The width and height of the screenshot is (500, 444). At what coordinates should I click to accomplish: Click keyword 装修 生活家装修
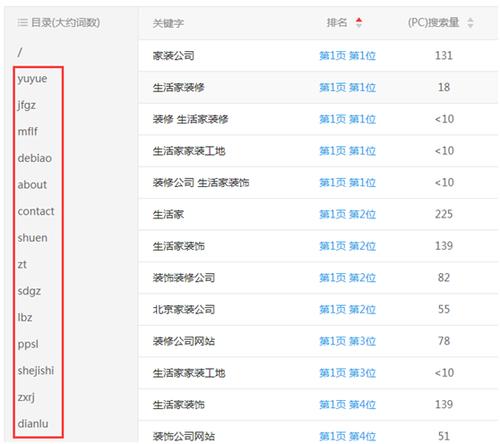[x=190, y=119]
